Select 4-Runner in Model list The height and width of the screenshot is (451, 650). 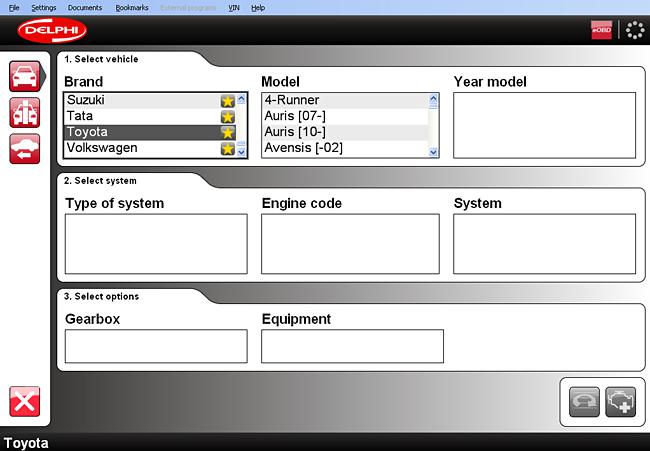tap(345, 100)
